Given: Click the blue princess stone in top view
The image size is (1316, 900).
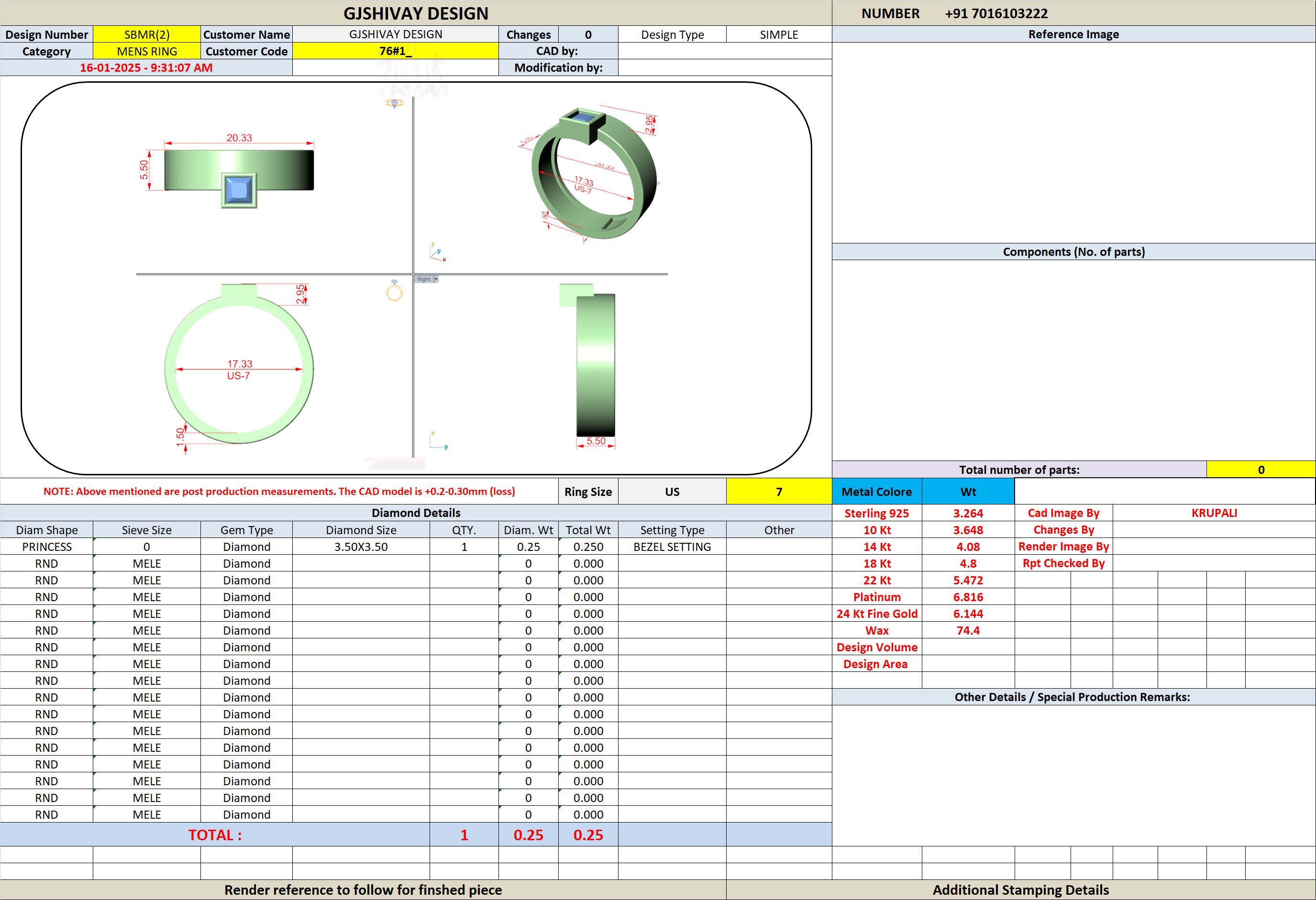Looking at the screenshot, I should [x=239, y=190].
